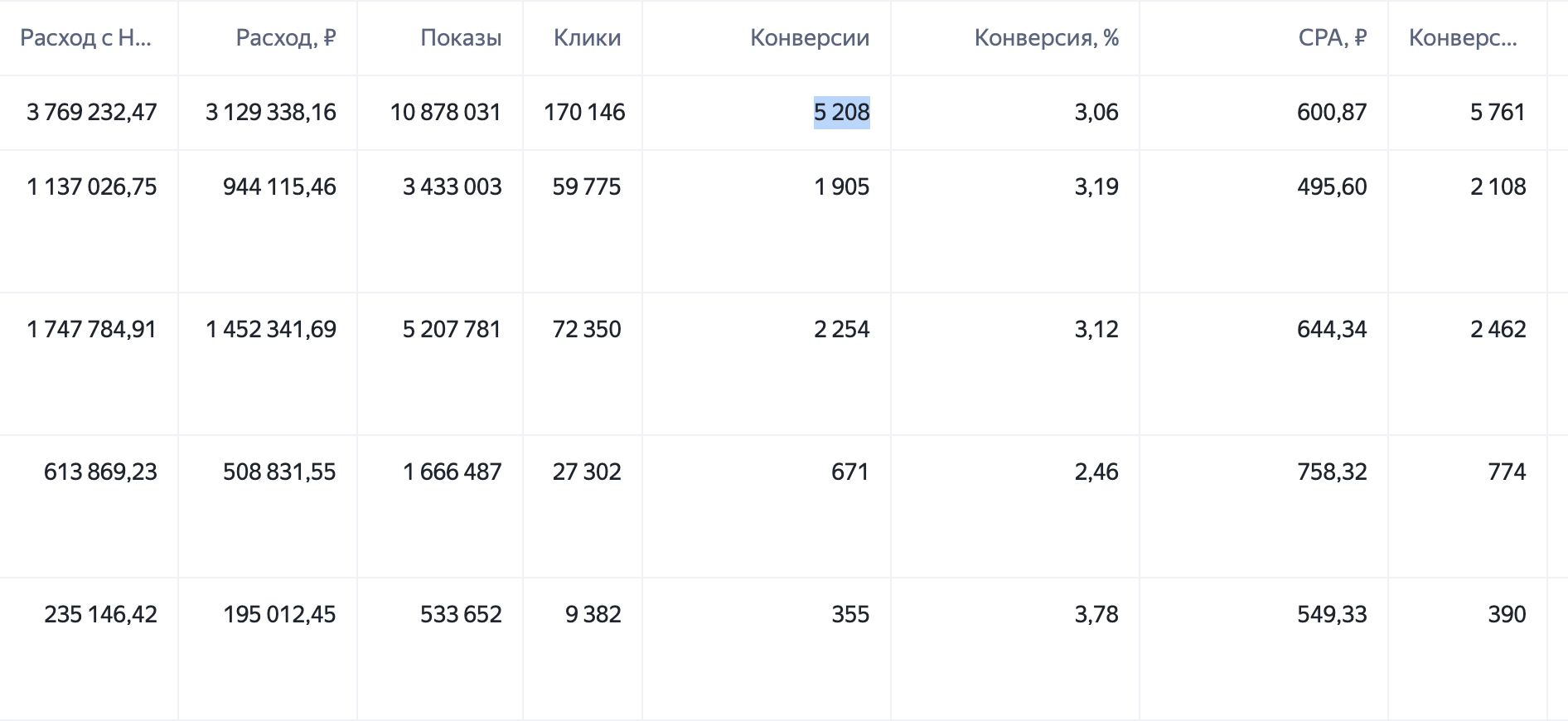Click the 600,87 CPA value
Screen dimensions: 1568x721
1332,113
